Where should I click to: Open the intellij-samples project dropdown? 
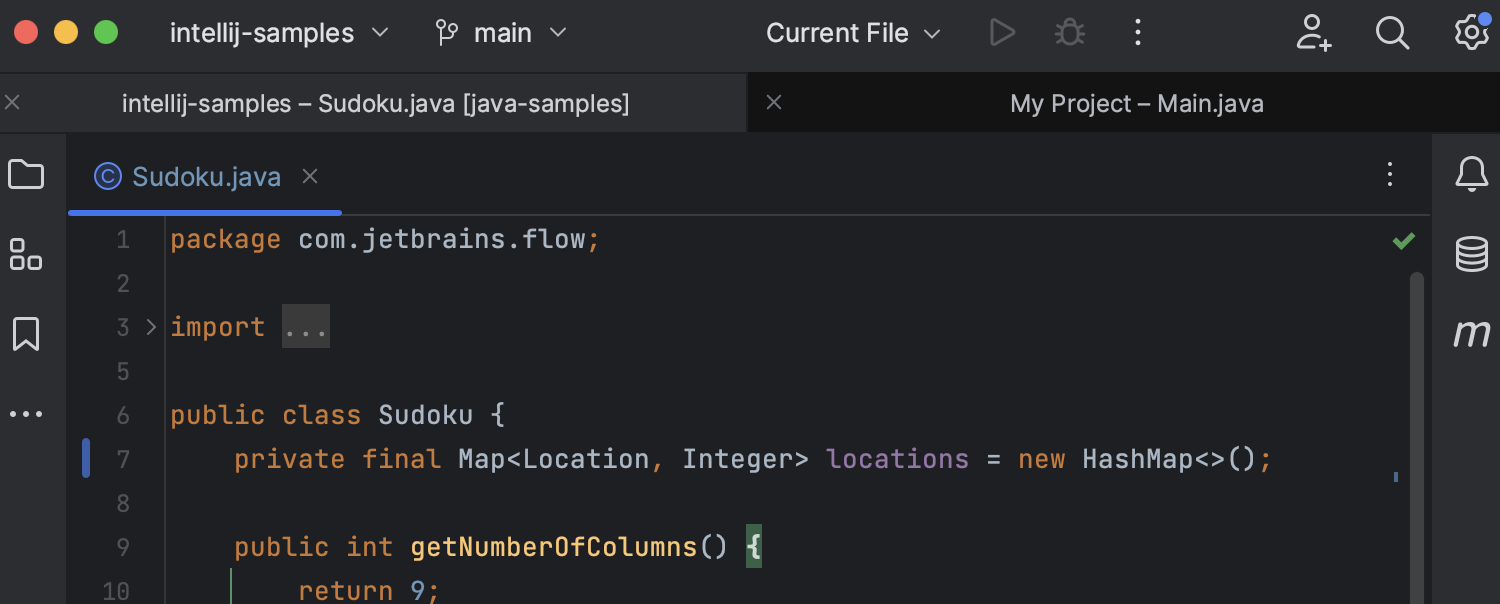[279, 33]
